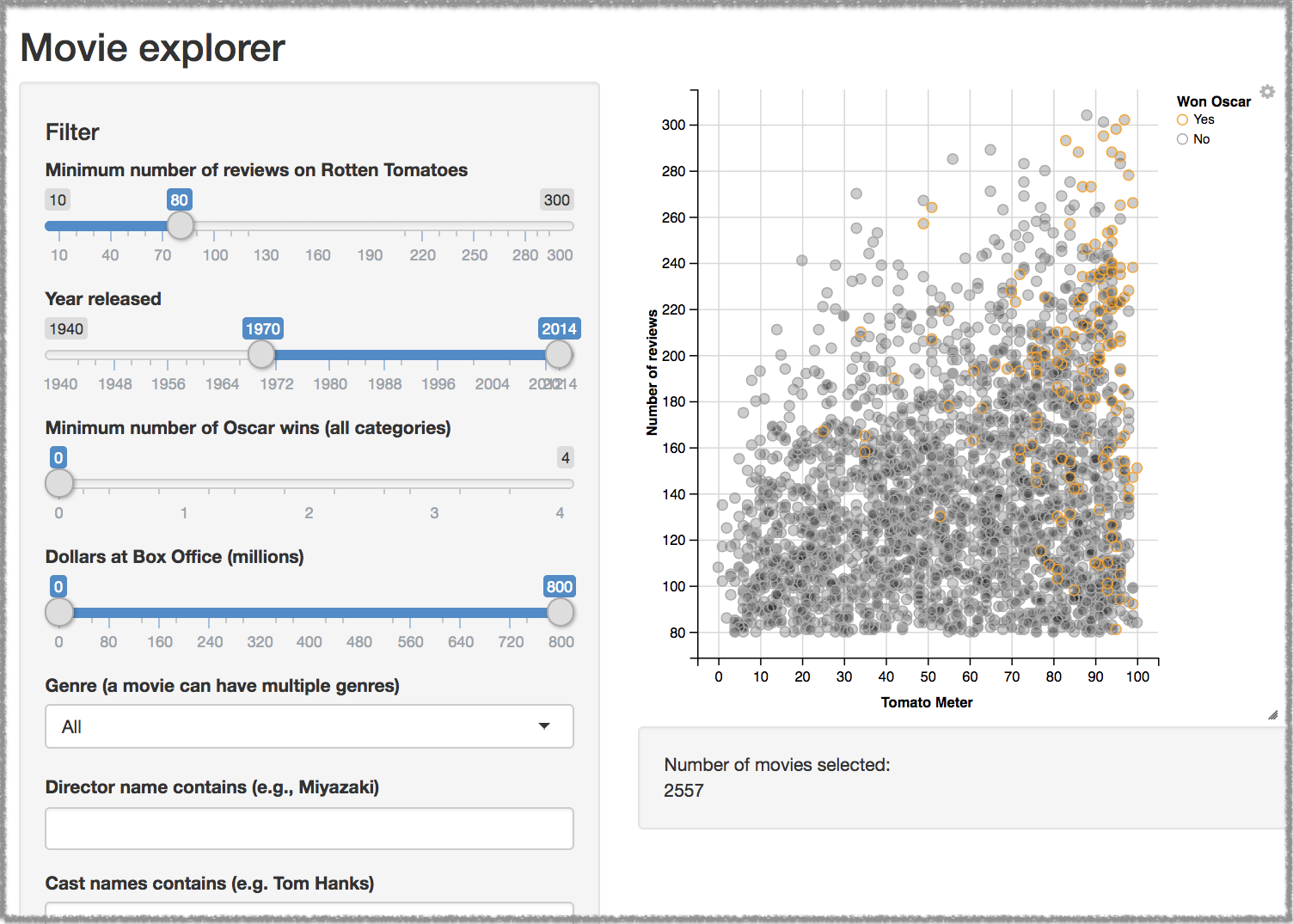This screenshot has width=1293, height=924.
Task: Click the 1940 min label on year slider
Action: (66, 329)
